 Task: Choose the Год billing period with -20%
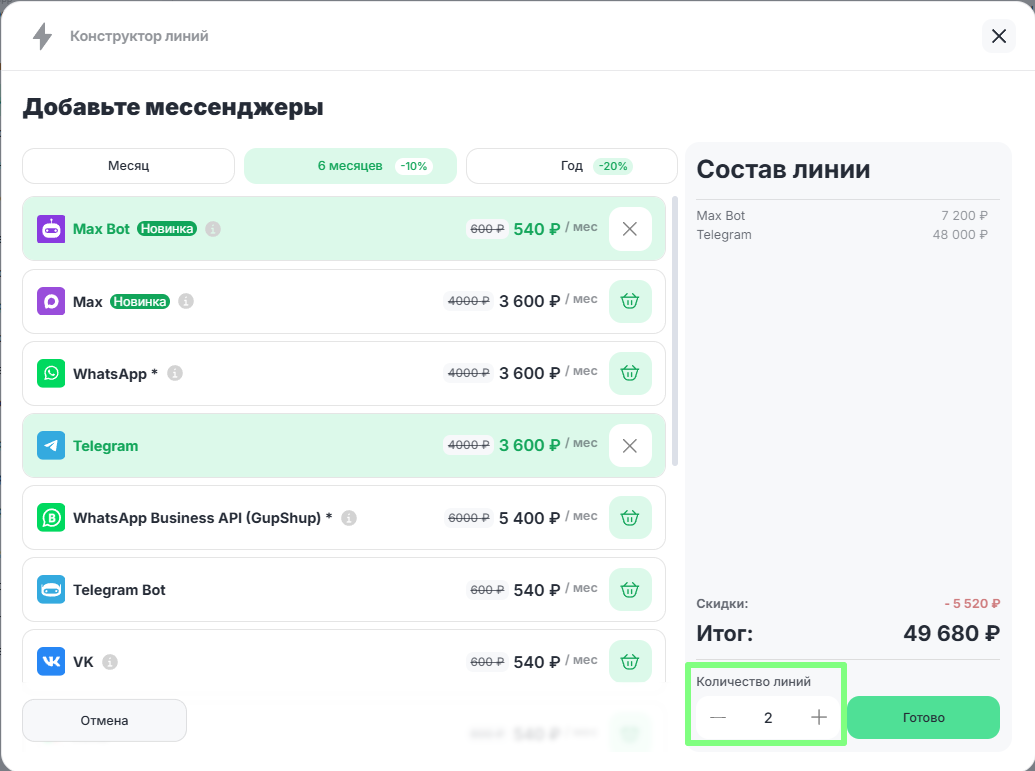pos(572,166)
